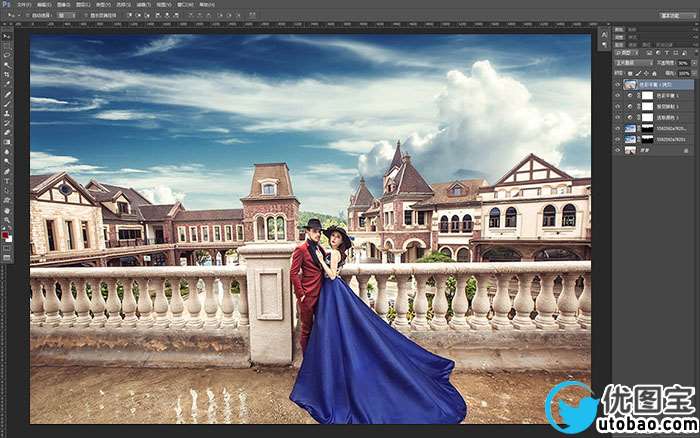Select the Eyedropper tool

(x=6, y=83)
